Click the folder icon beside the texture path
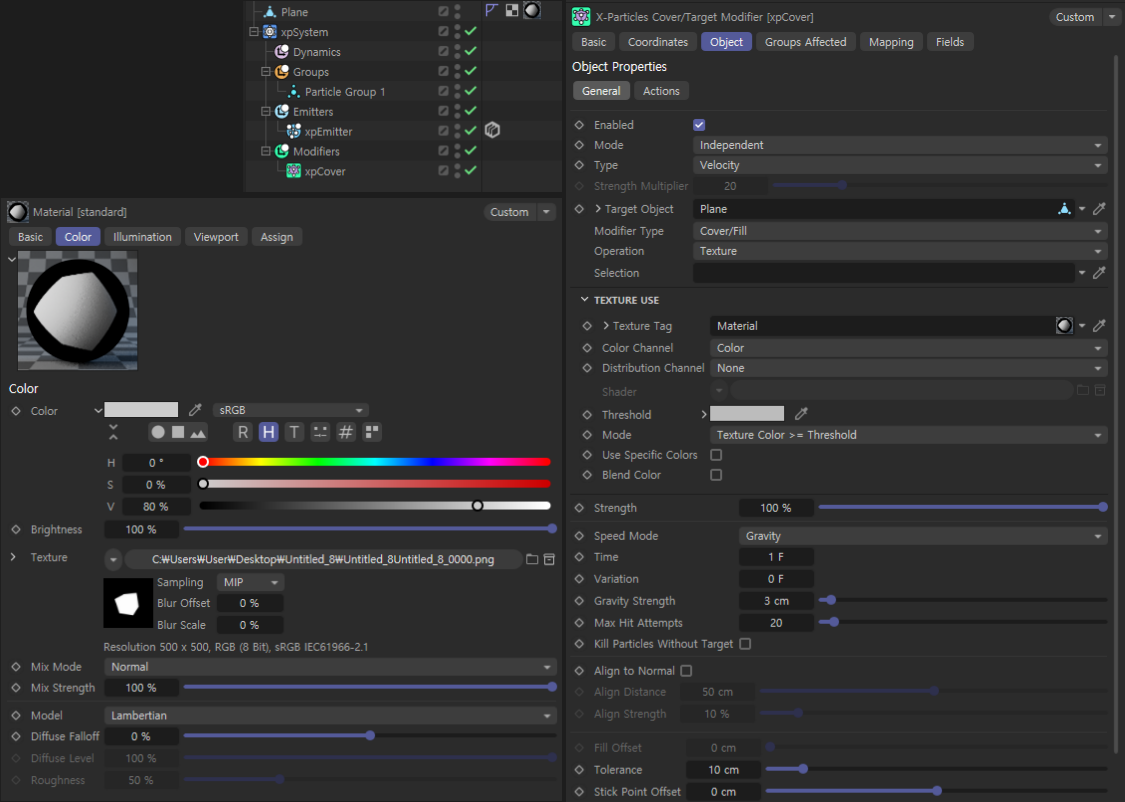The width and height of the screenshot is (1125, 802). point(532,559)
